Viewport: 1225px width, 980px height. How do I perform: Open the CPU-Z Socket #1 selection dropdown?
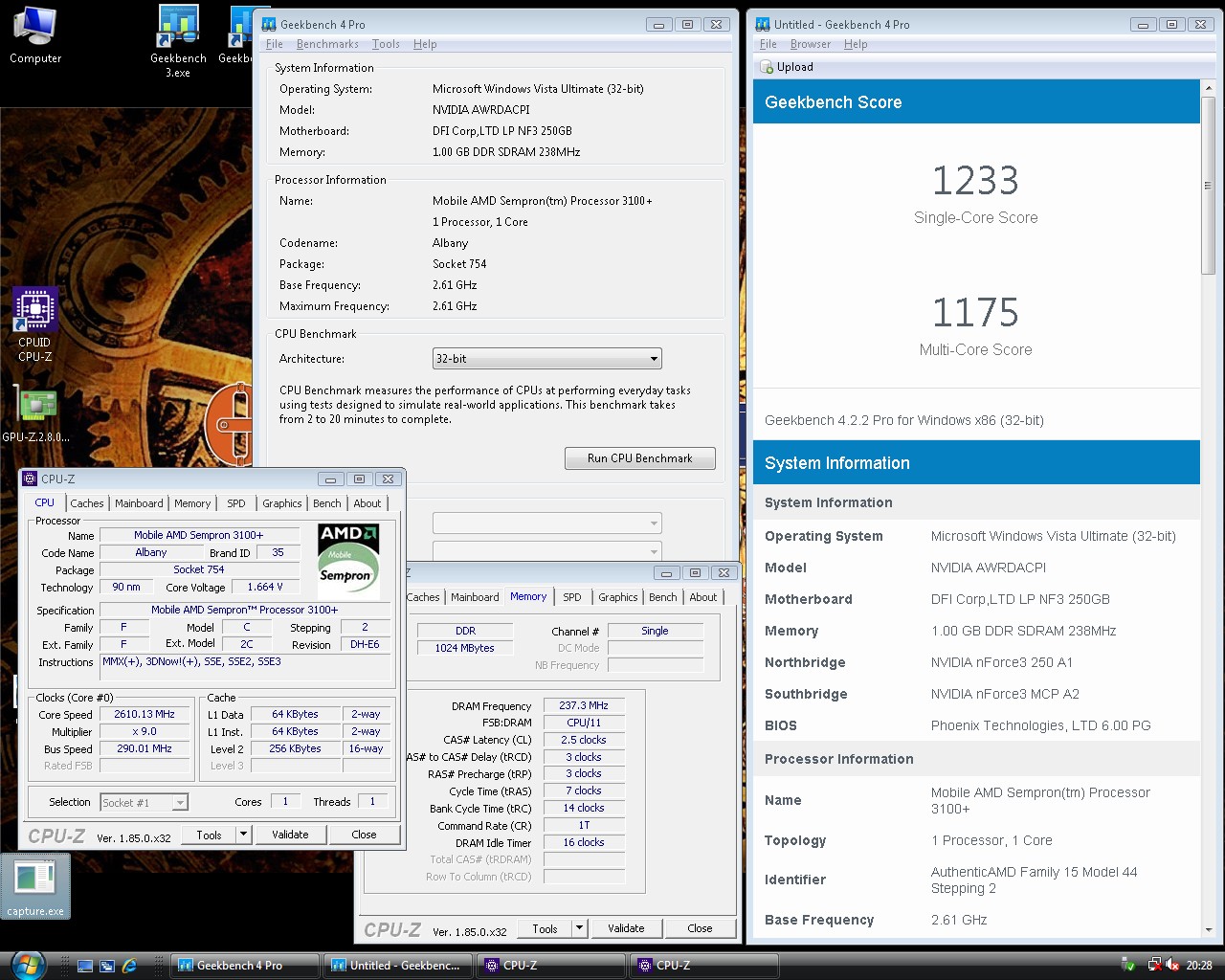click(144, 802)
